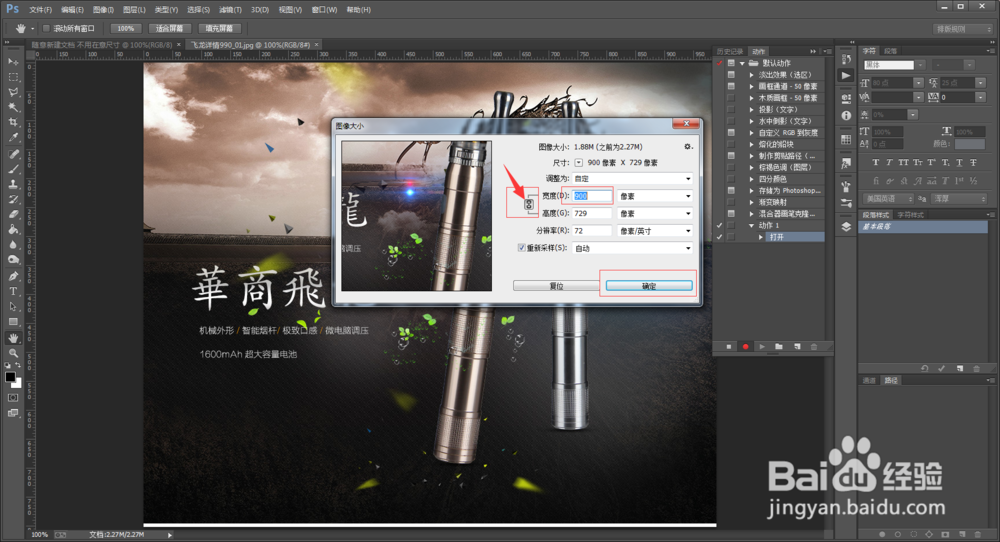This screenshot has width=1000, height=542.
Task: Select the Horizontal Type tool
Action: click(x=13, y=291)
